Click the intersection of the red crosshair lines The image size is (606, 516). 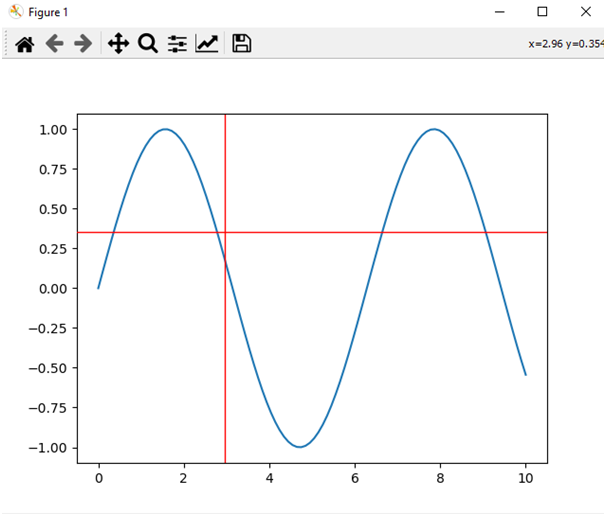point(225,232)
